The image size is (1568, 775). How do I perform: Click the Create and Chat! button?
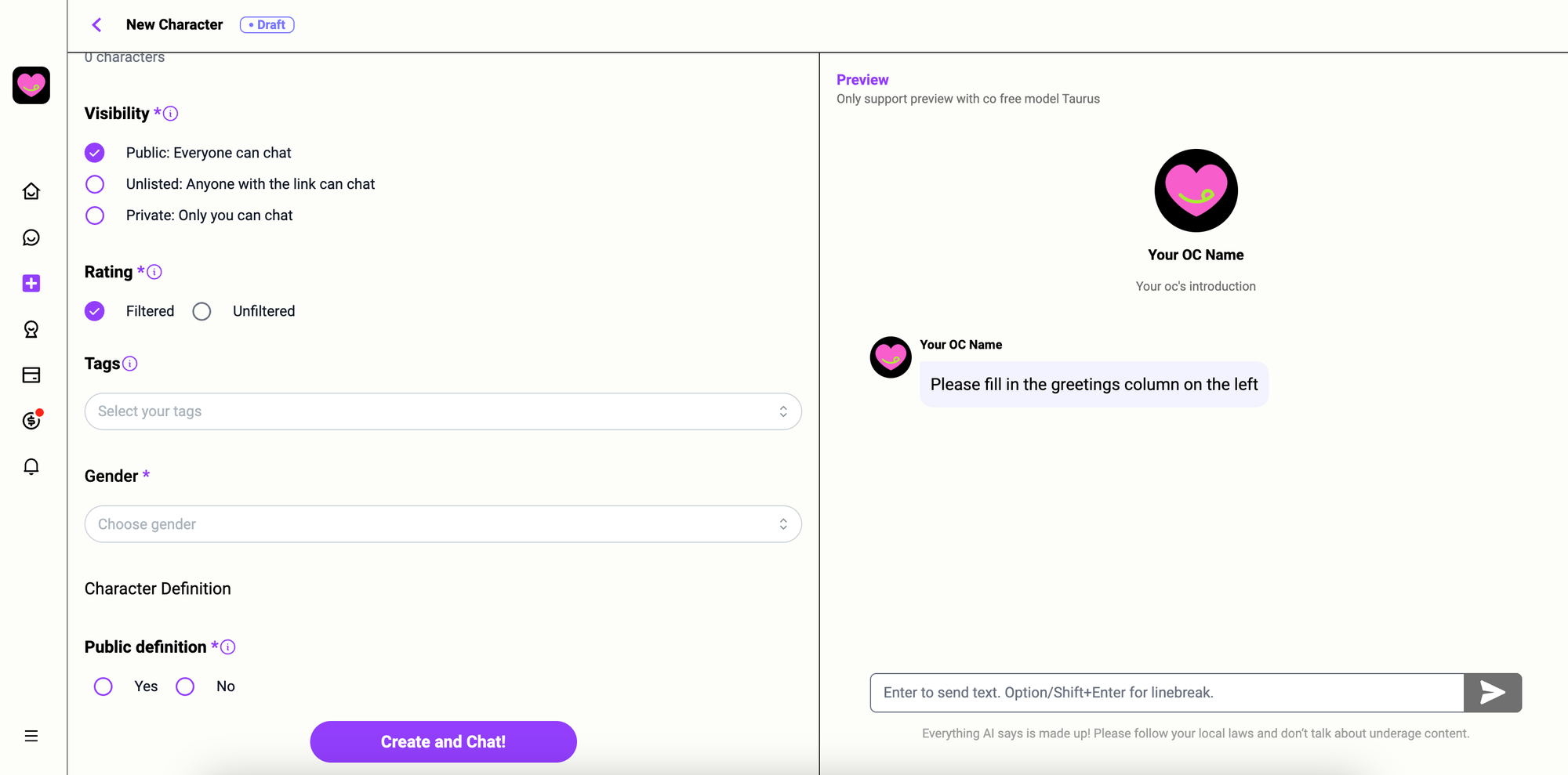443,741
